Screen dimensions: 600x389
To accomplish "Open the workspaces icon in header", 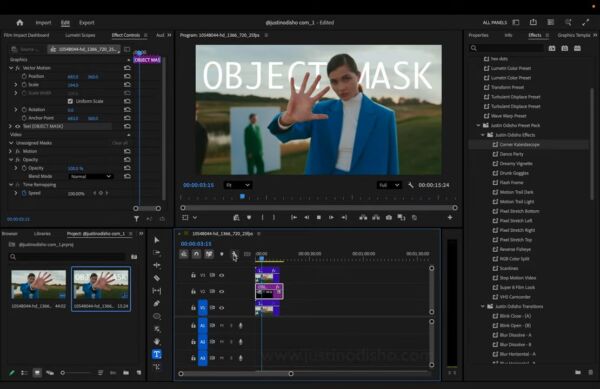I will pyautogui.click(x=516, y=23).
